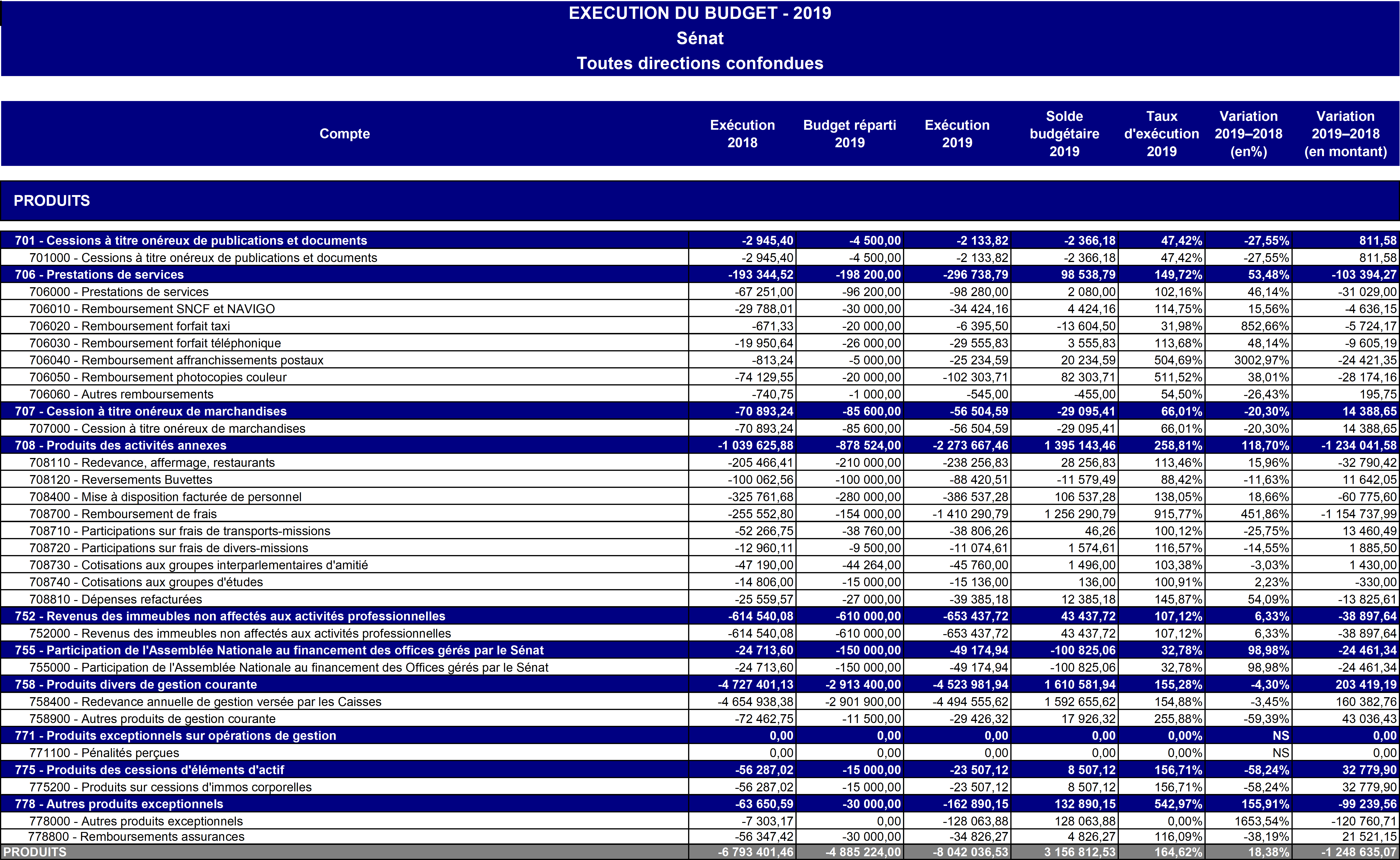Select '778800 - Remboursements assurances' row

tap(136, 836)
